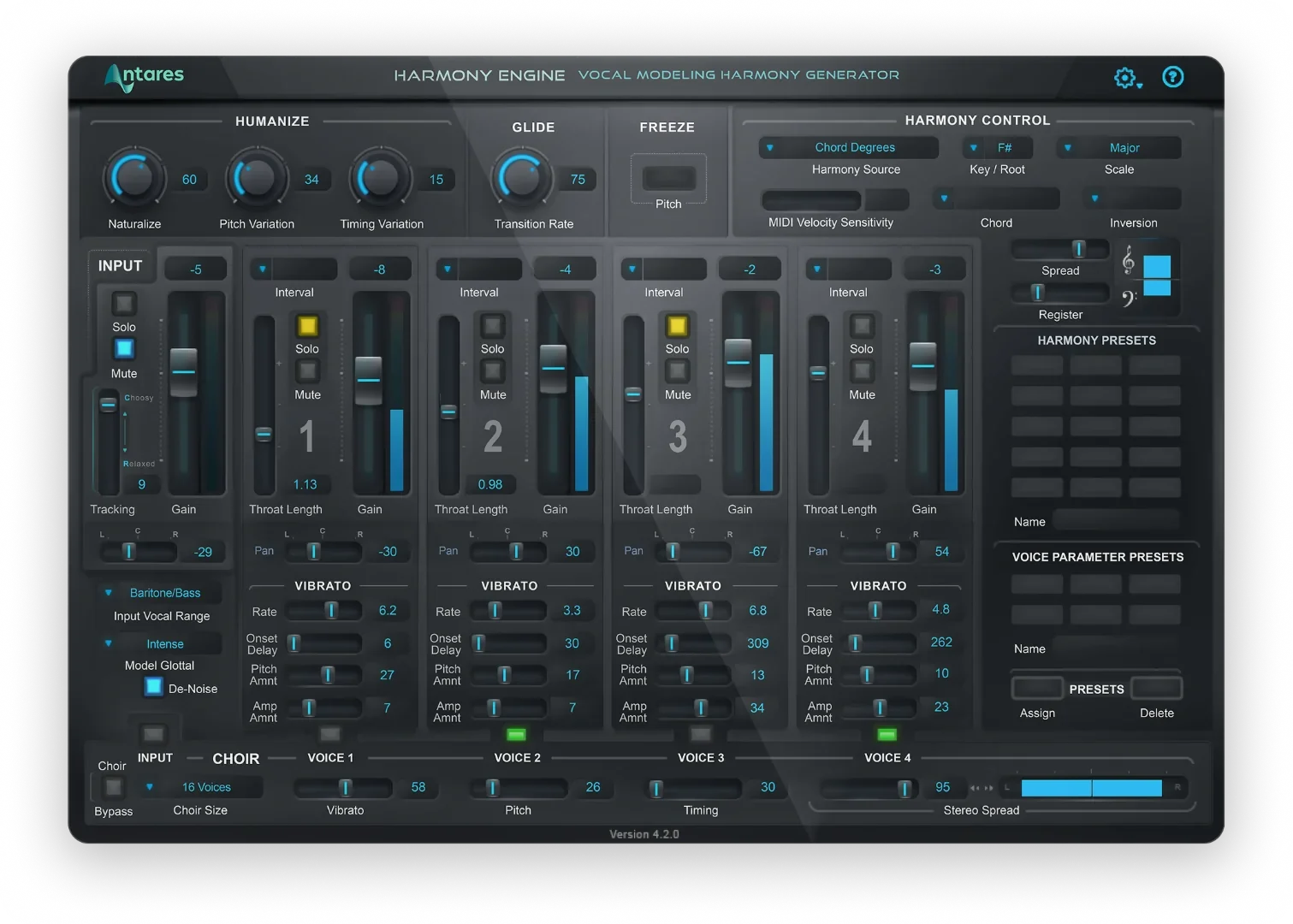This screenshot has height=924, width=1293.
Task: Click the Voice Parameter Presets Name field
Action: pyautogui.click(x=1116, y=649)
